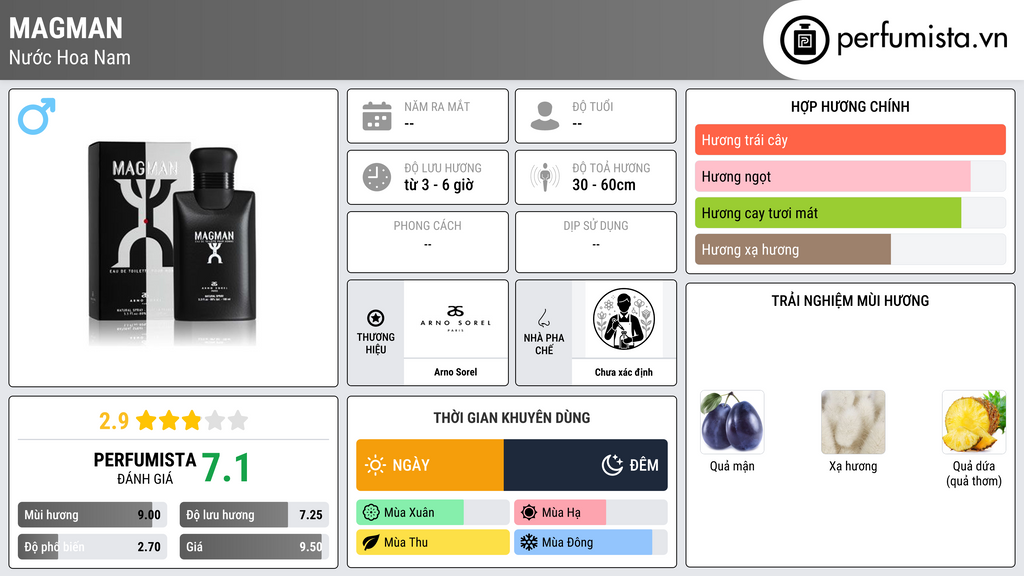Click the sun icon in Ngày bar
This screenshot has width=1024, height=576.
tap(376, 465)
